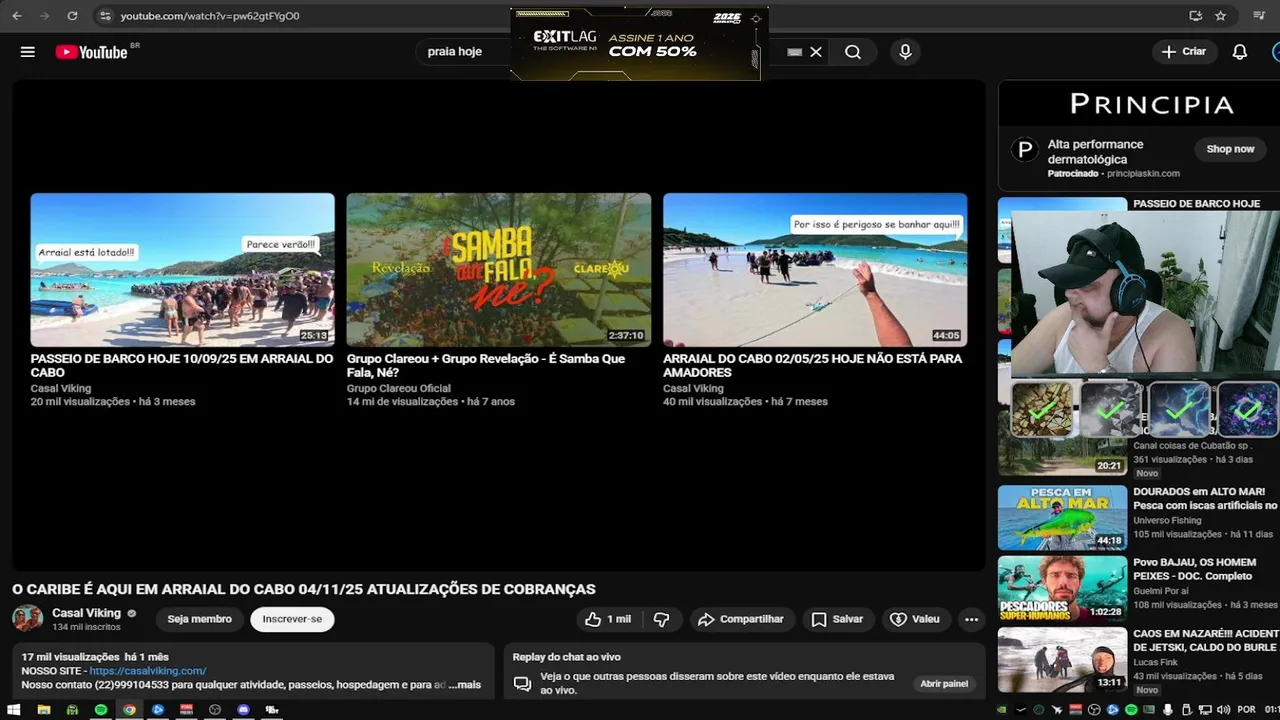Screen dimensions: 1280x720
Task: Go back in Chrome history
Action: 16,16
